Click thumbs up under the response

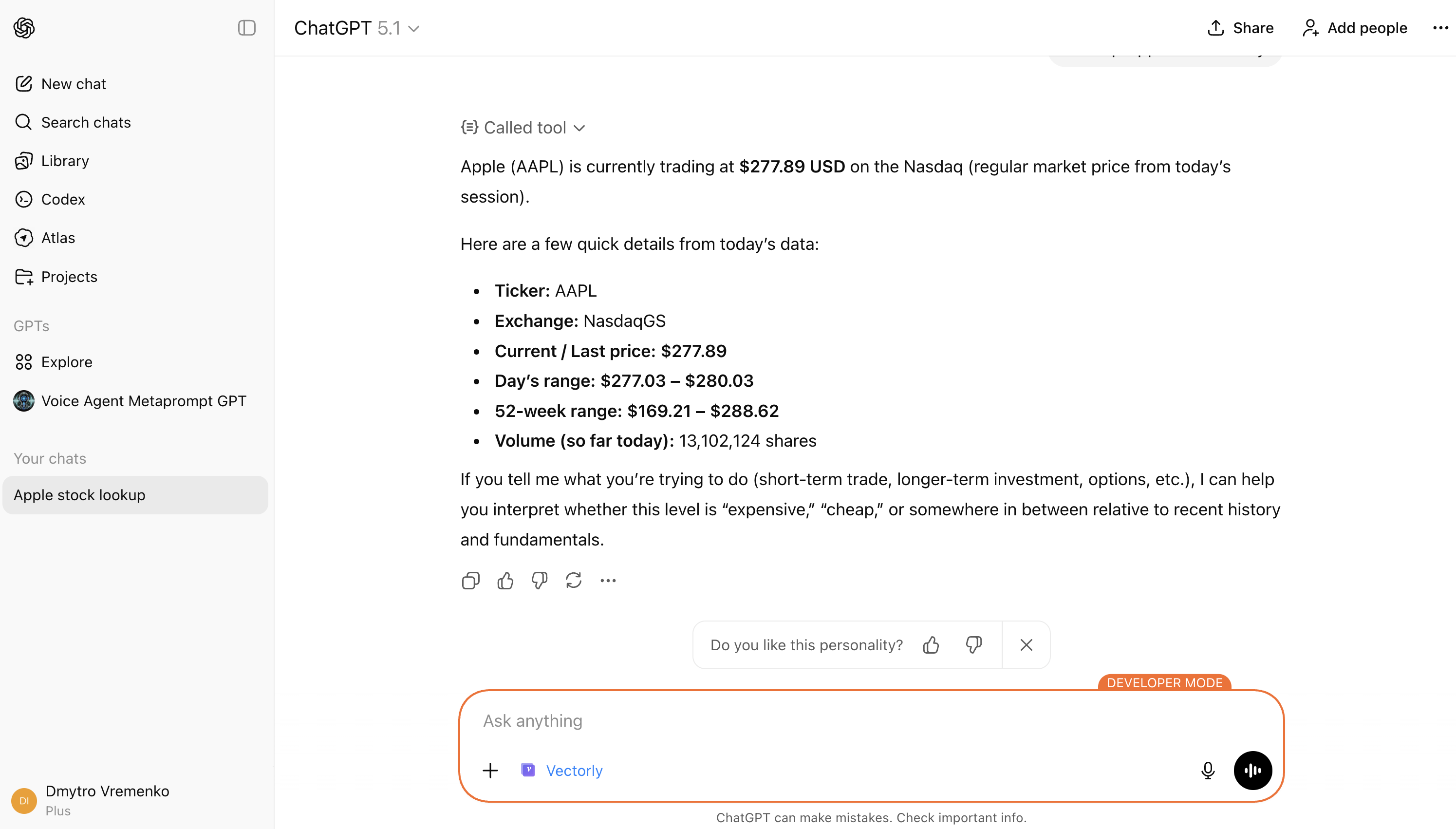(x=505, y=581)
